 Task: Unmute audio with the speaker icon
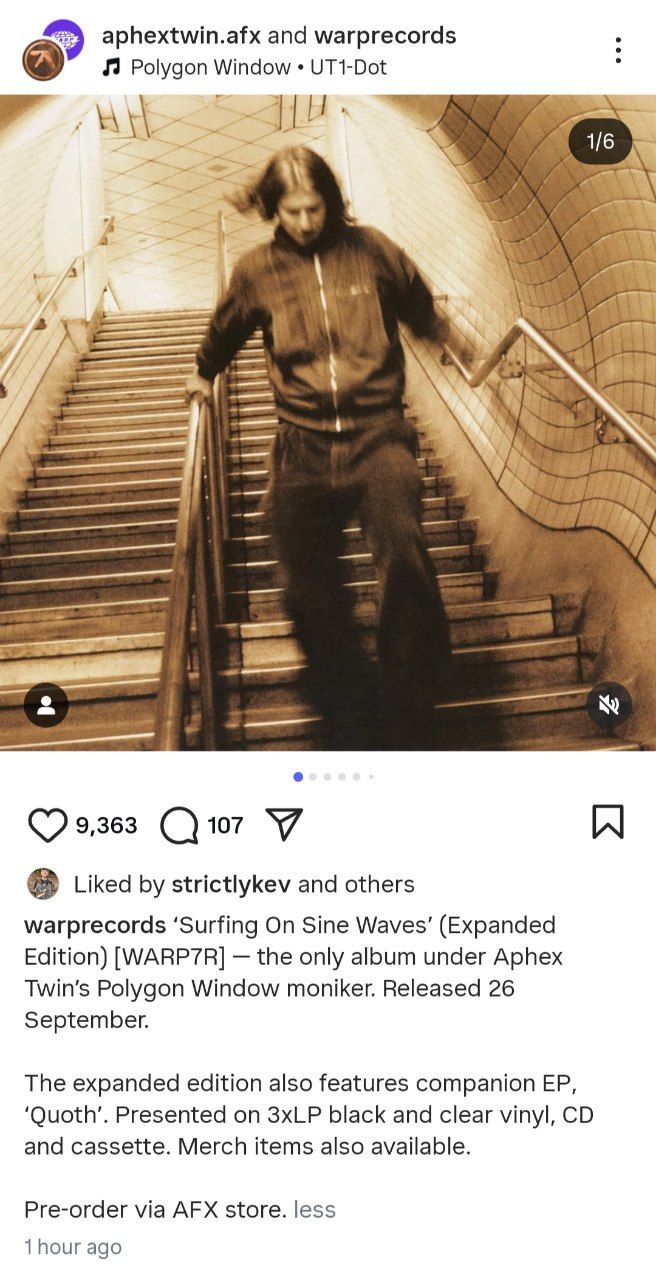(x=609, y=705)
